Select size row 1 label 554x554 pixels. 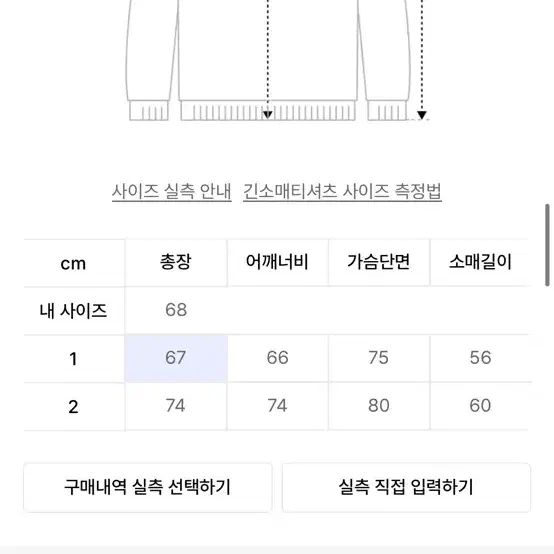(73, 359)
